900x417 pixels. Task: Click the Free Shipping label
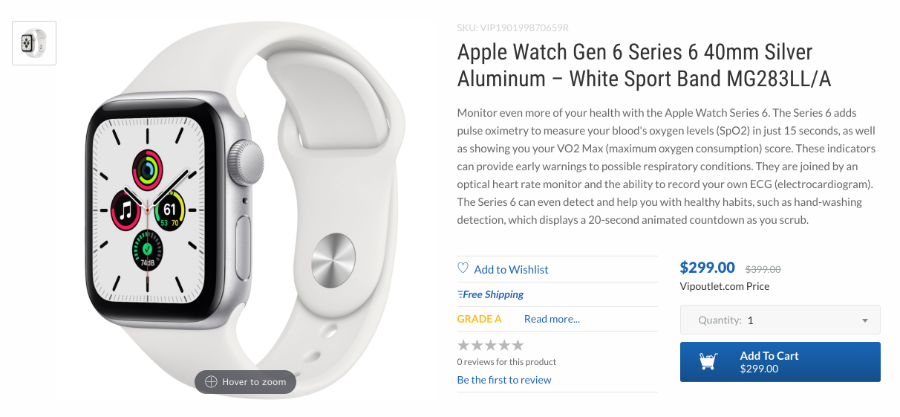(x=493, y=295)
